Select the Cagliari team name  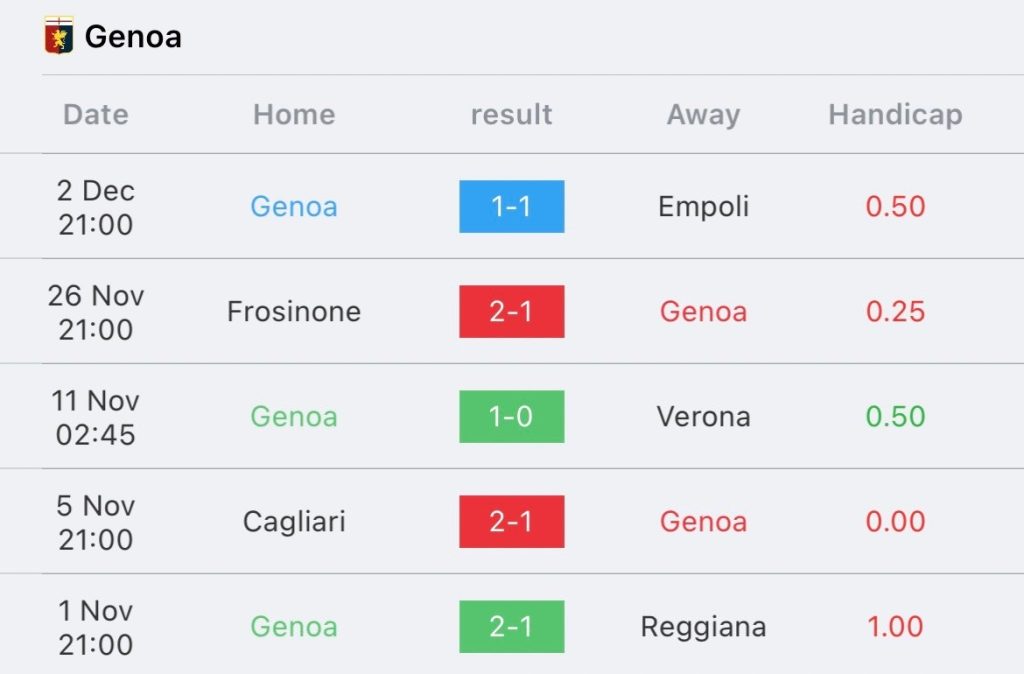click(294, 522)
